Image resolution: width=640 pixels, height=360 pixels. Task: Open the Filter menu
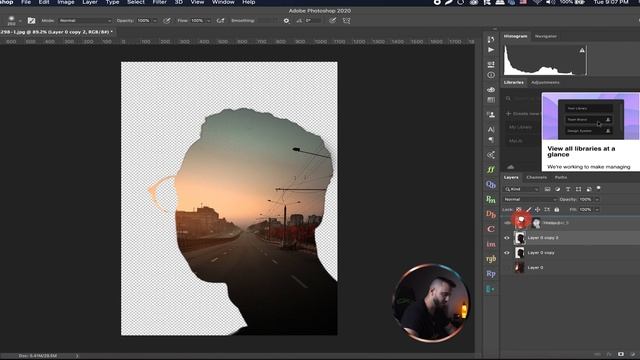[159, 2]
